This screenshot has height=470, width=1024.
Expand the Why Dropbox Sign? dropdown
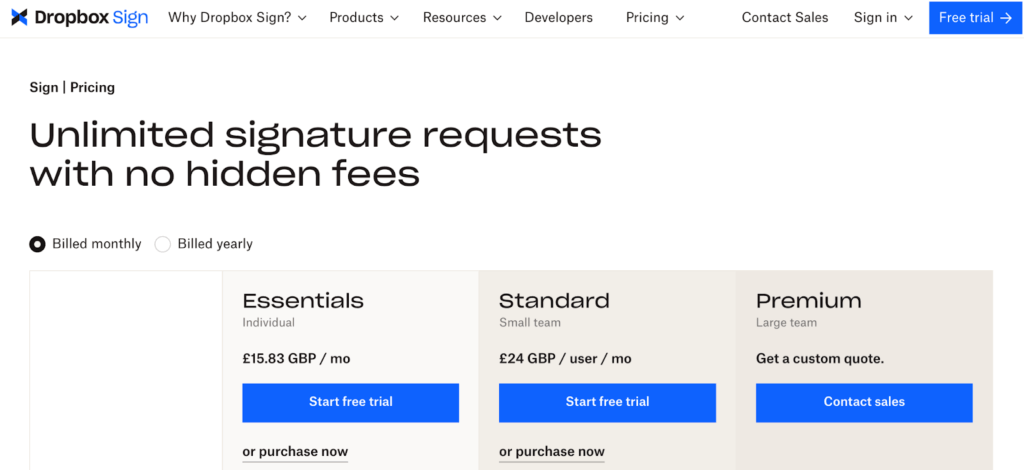click(x=237, y=18)
